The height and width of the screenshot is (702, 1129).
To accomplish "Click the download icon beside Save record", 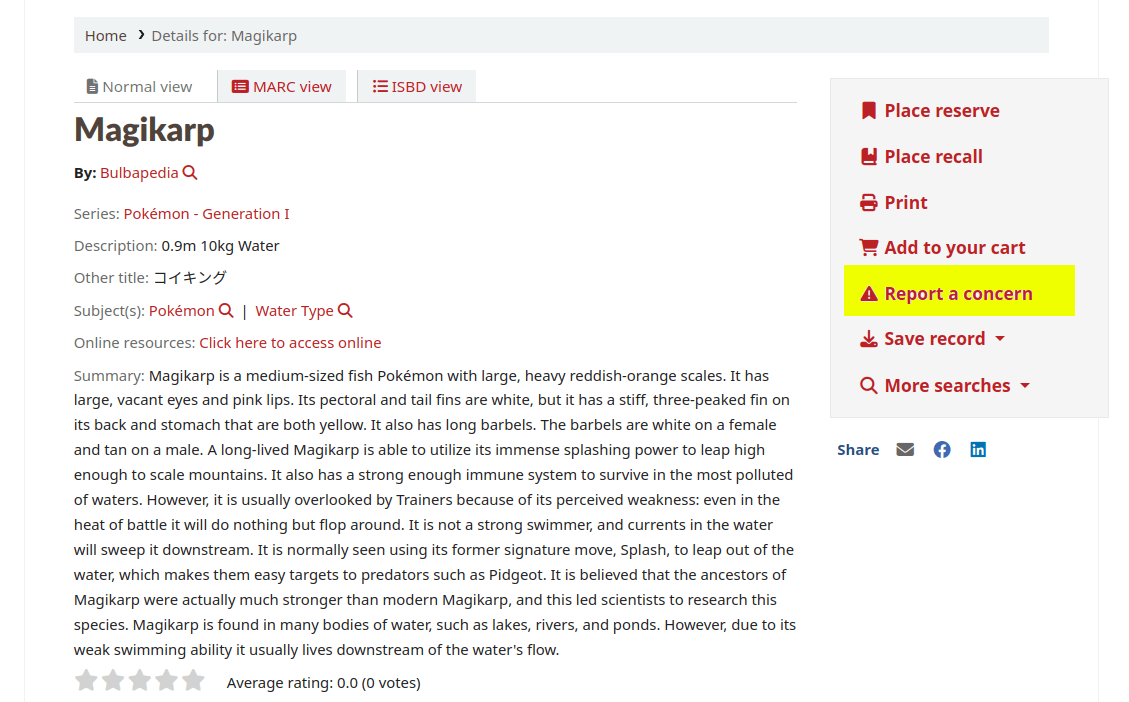I will click(868, 339).
